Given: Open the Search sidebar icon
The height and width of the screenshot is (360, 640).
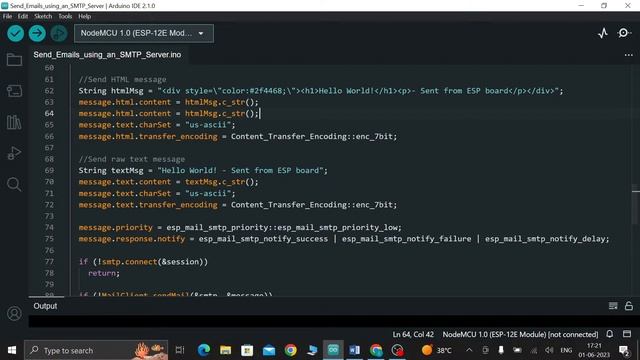Looking at the screenshot, I should click(x=14, y=184).
